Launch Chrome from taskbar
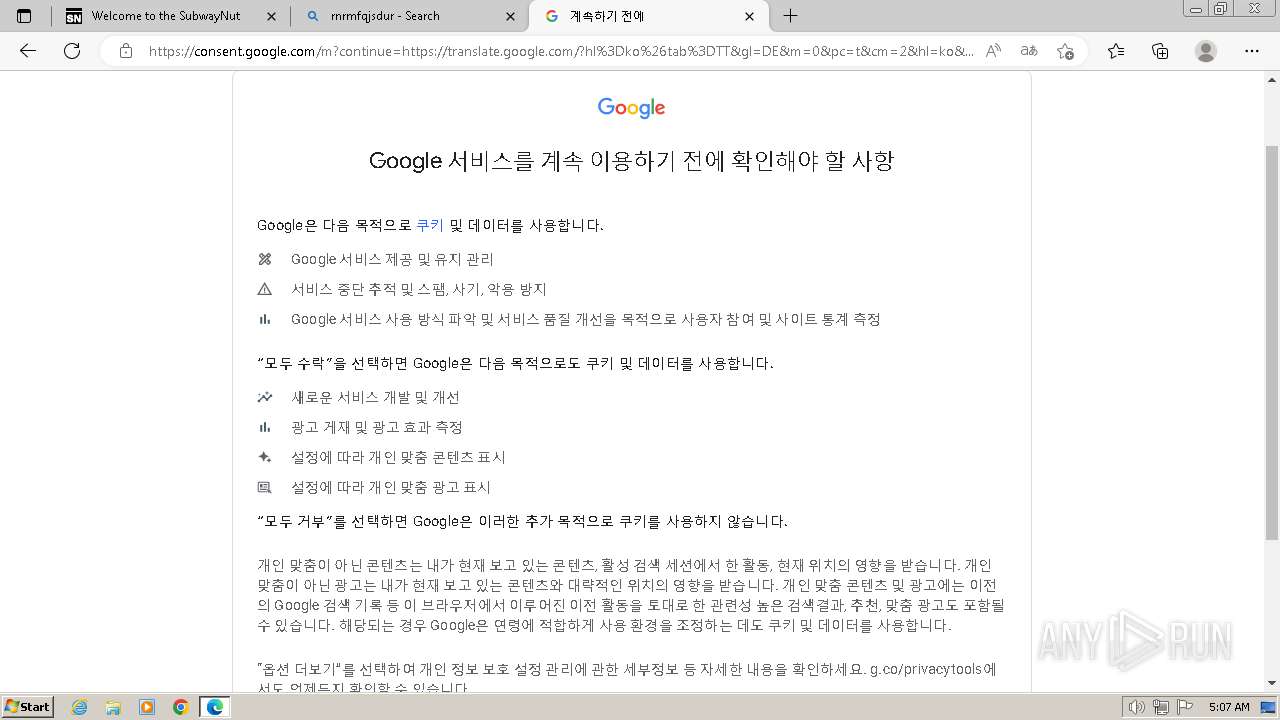 coord(180,707)
